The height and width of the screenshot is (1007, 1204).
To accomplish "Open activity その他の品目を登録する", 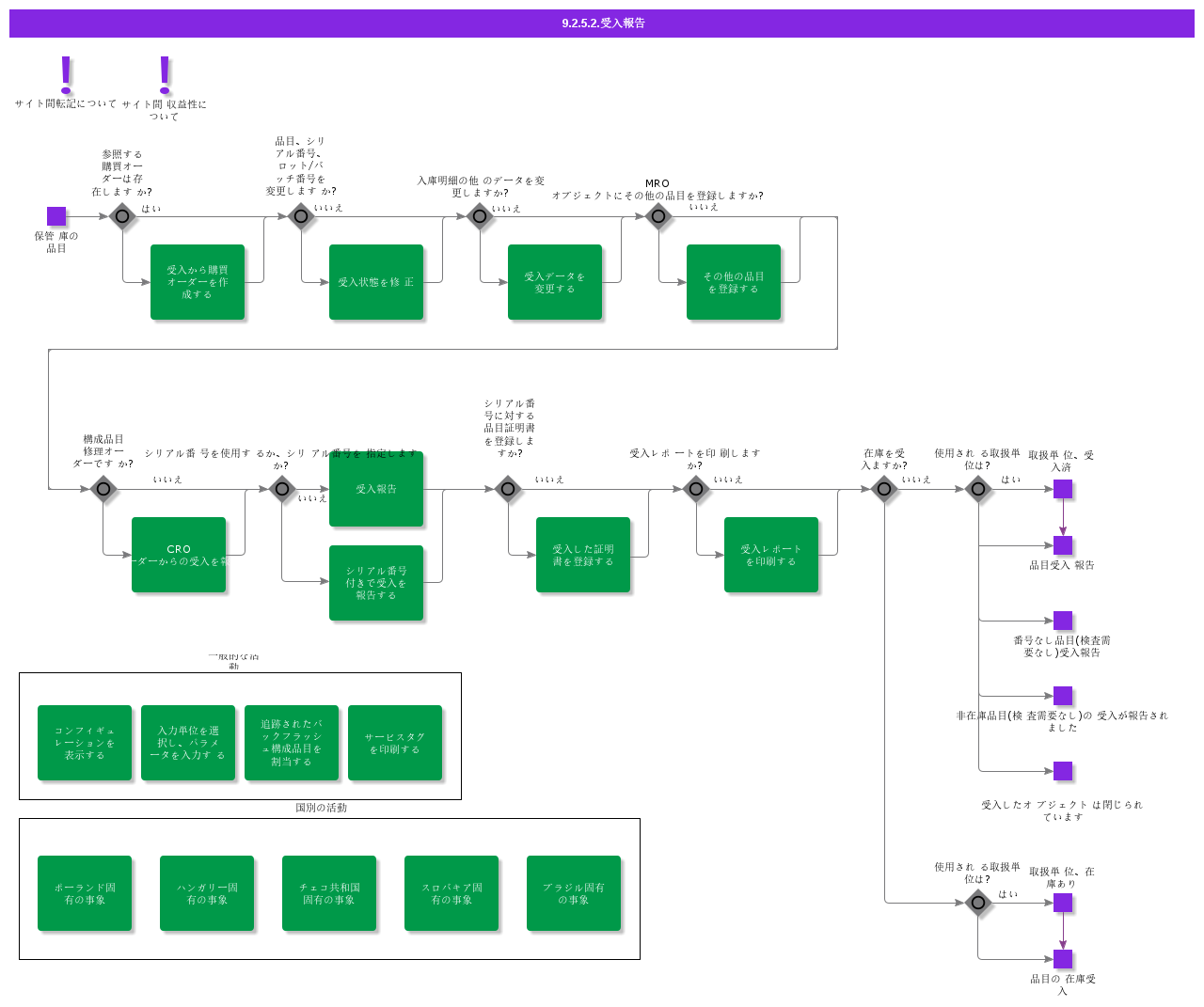I will 734,282.
